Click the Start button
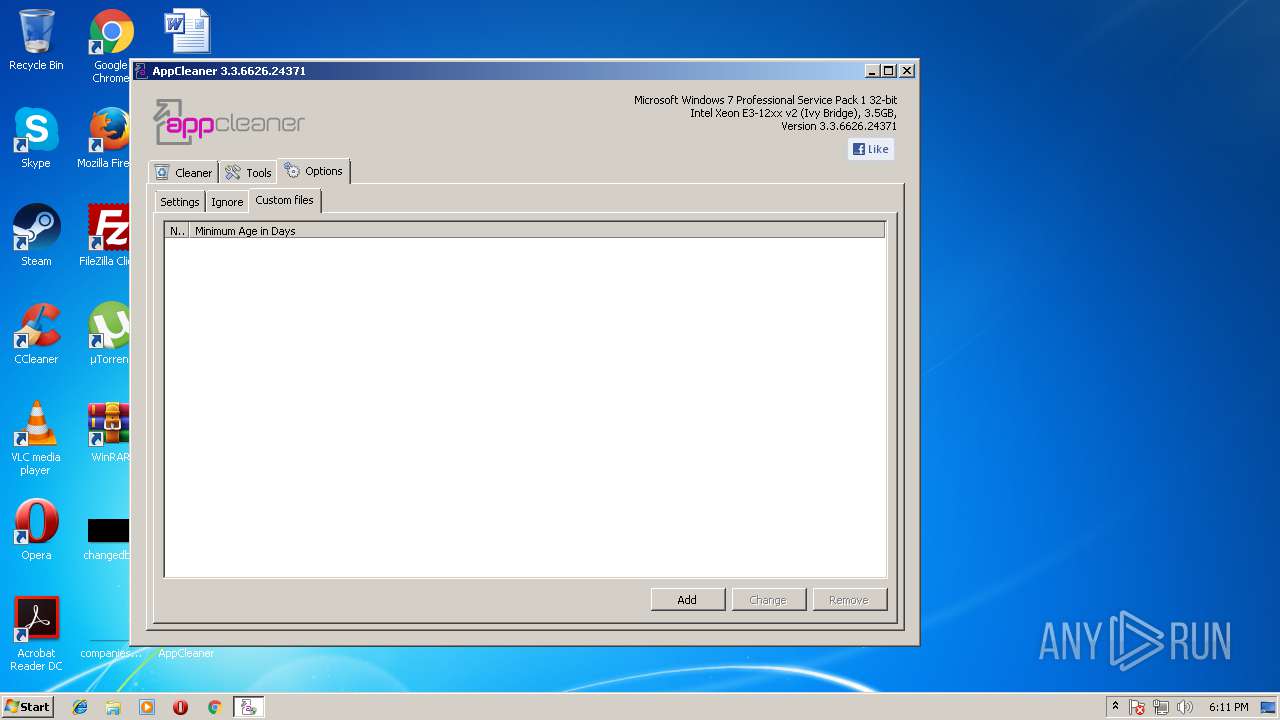The width and height of the screenshot is (1280, 720). pos(27,707)
